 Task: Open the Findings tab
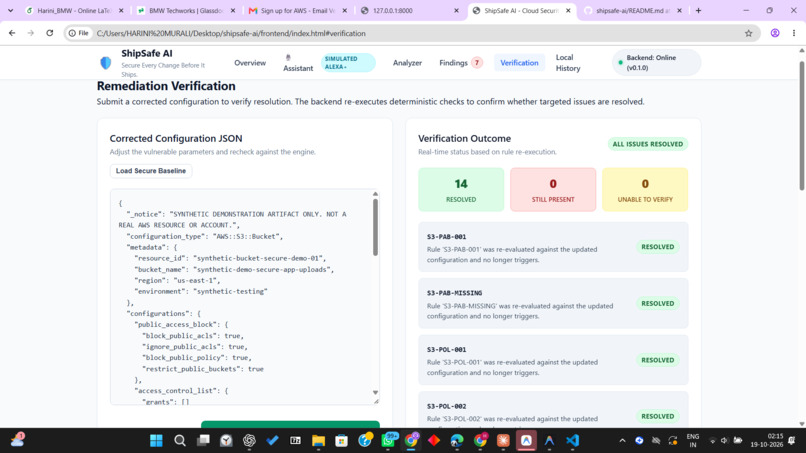tap(461, 63)
